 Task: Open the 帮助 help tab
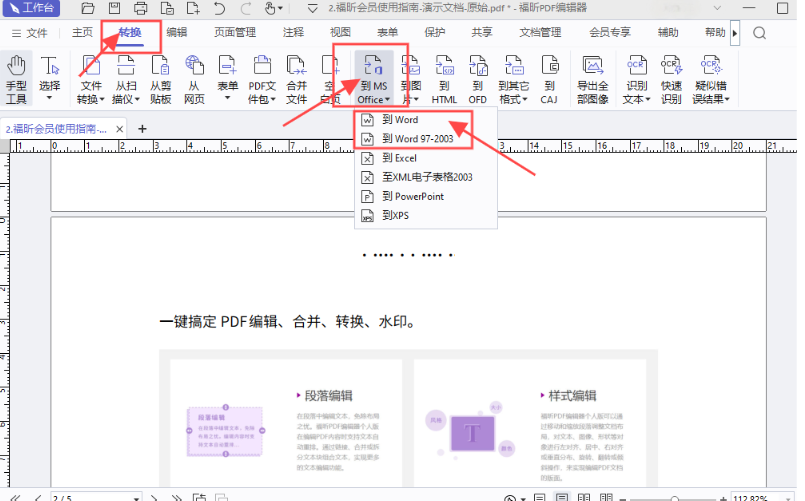coord(715,32)
